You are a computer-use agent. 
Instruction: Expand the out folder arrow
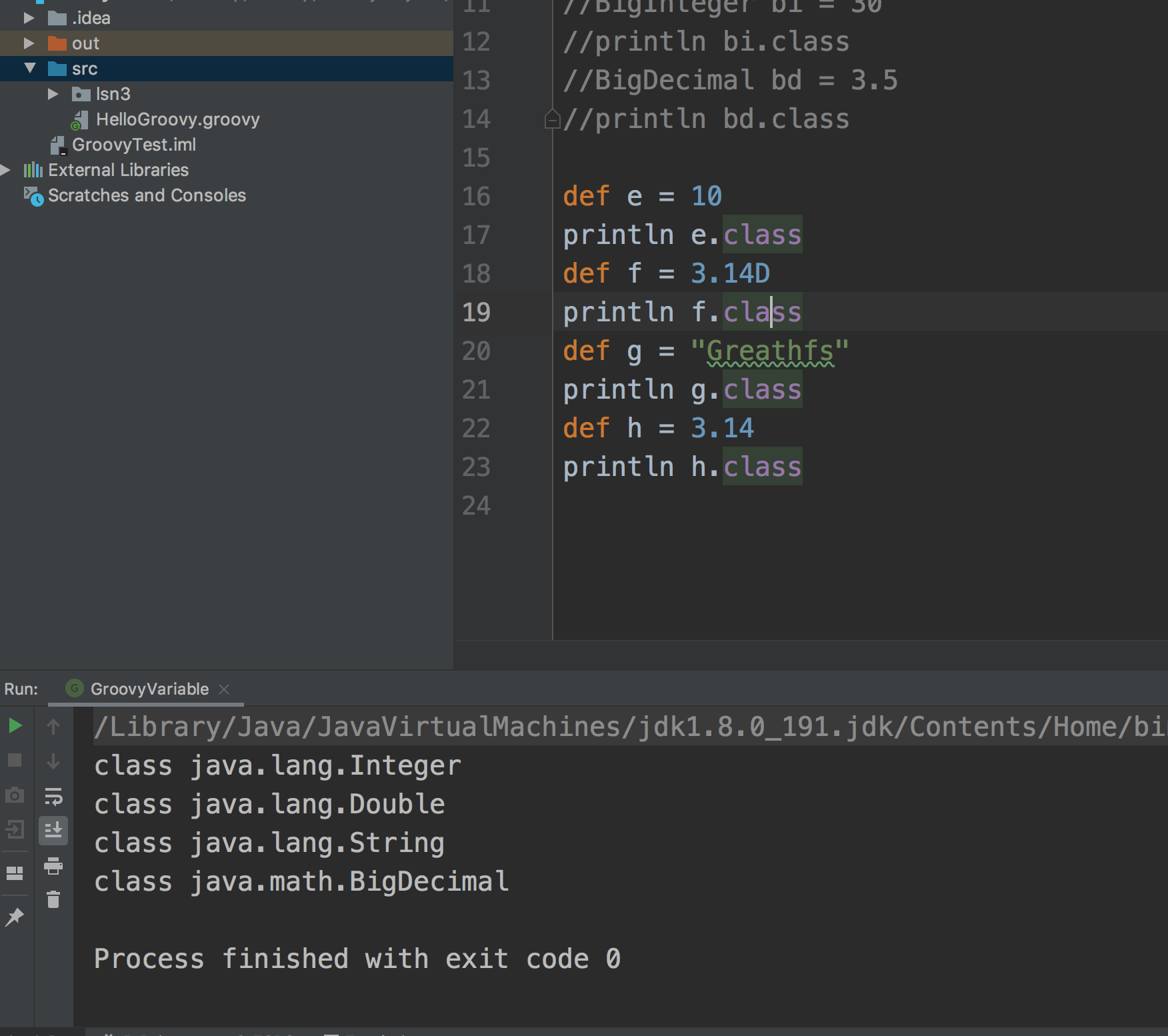click(x=29, y=43)
